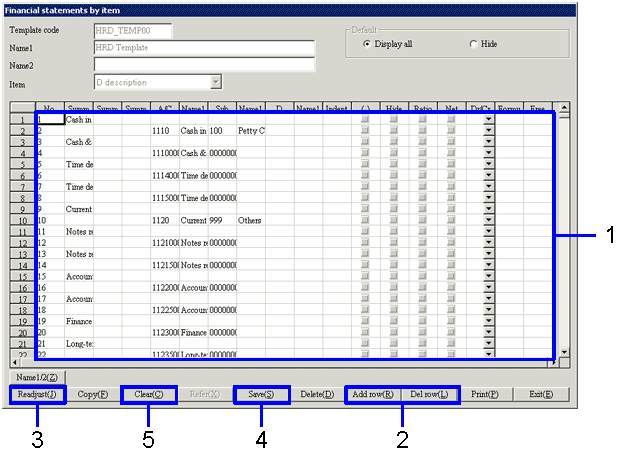
Task: Select the Display all radio button
Action: click(367, 44)
